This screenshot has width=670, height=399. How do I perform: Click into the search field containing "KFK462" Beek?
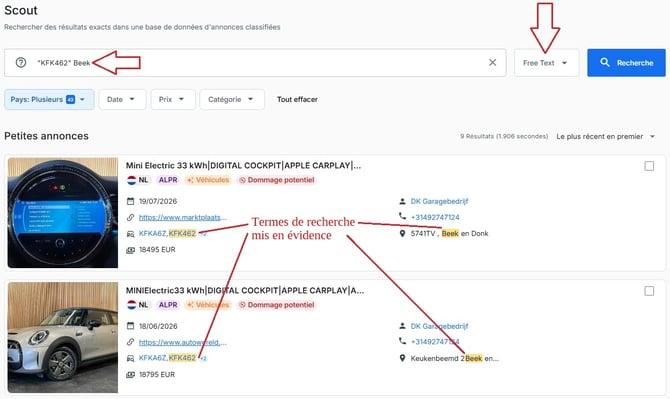255,63
